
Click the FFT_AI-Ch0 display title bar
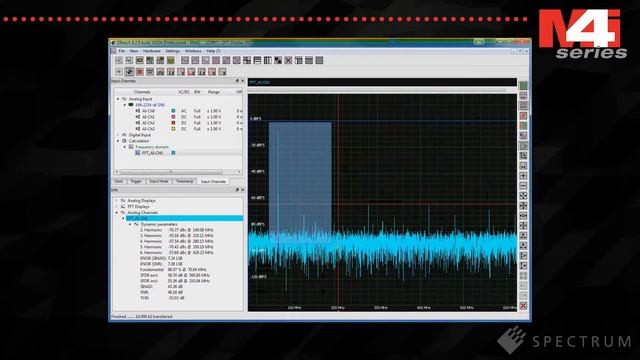click(x=382, y=82)
